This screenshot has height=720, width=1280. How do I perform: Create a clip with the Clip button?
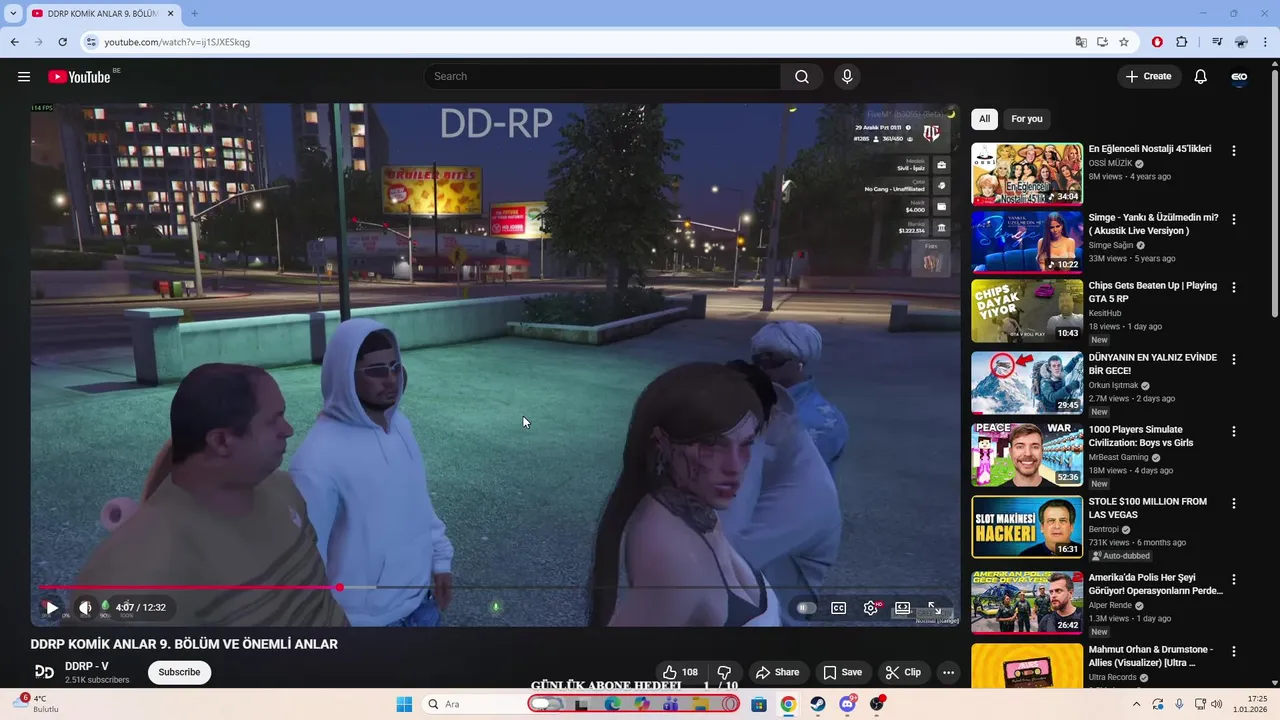pyautogui.click(x=903, y=672)
